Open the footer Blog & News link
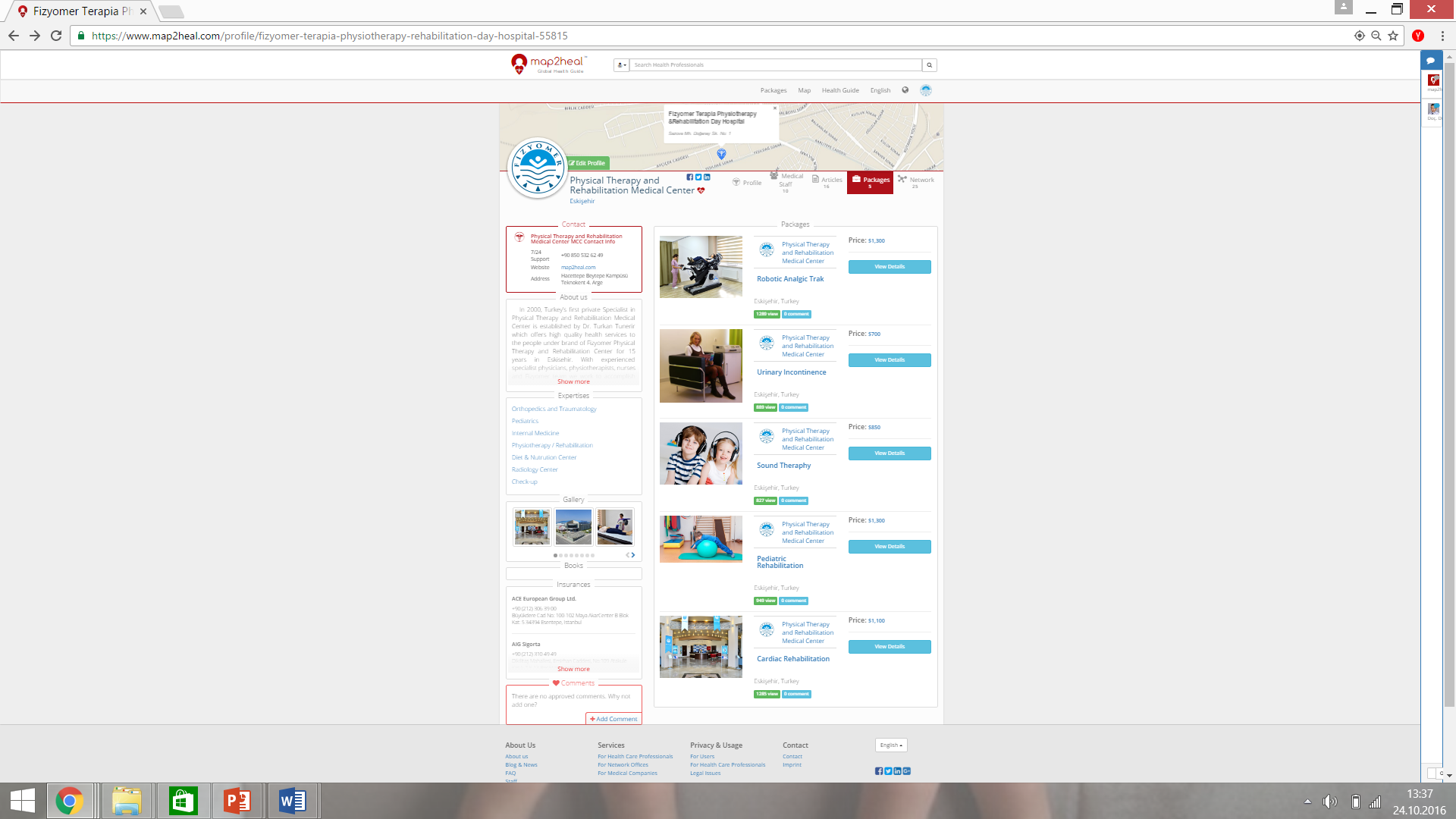 [x=521, y=765]
